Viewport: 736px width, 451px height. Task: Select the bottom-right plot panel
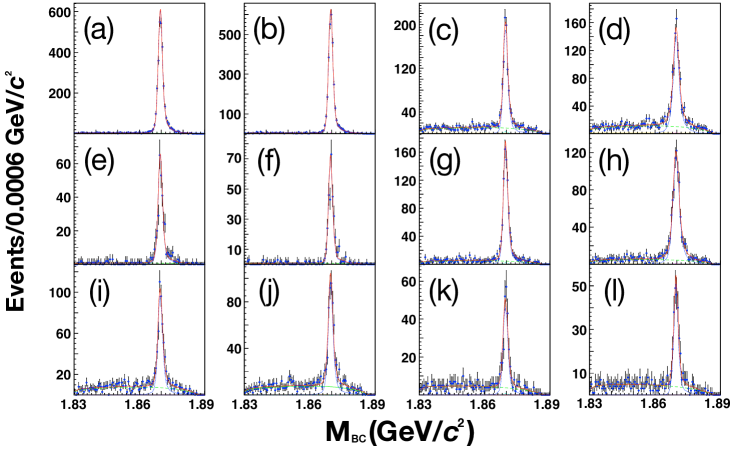654,330
